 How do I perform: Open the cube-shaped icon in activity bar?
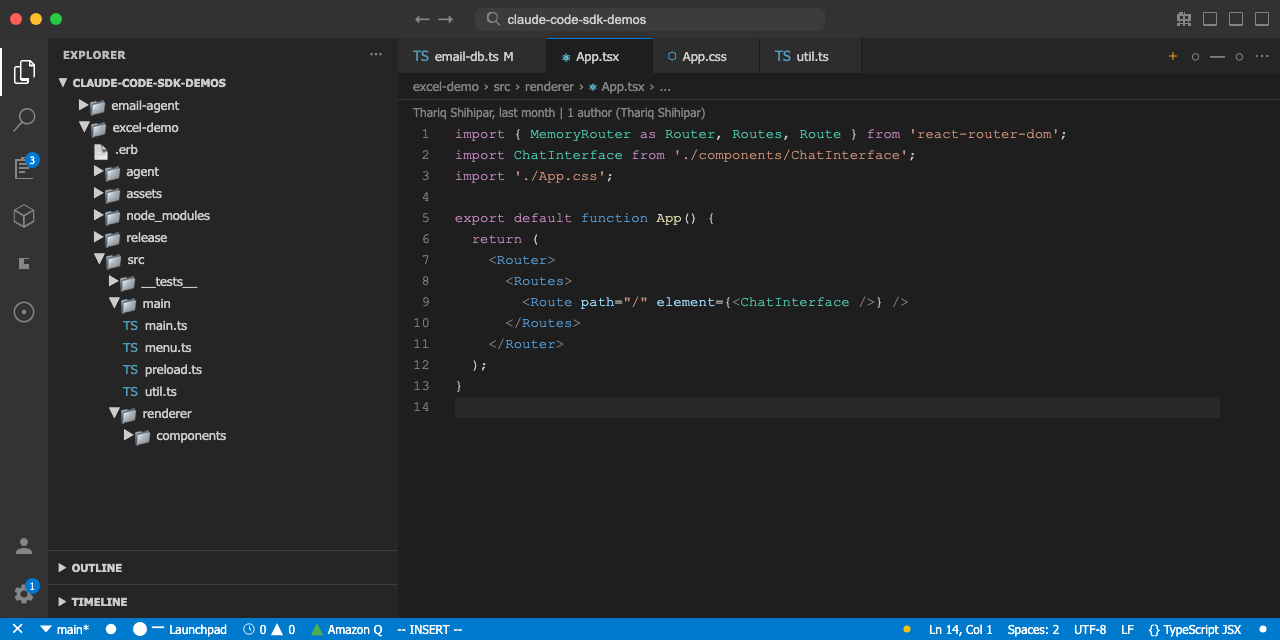click(x=24, y=216)
